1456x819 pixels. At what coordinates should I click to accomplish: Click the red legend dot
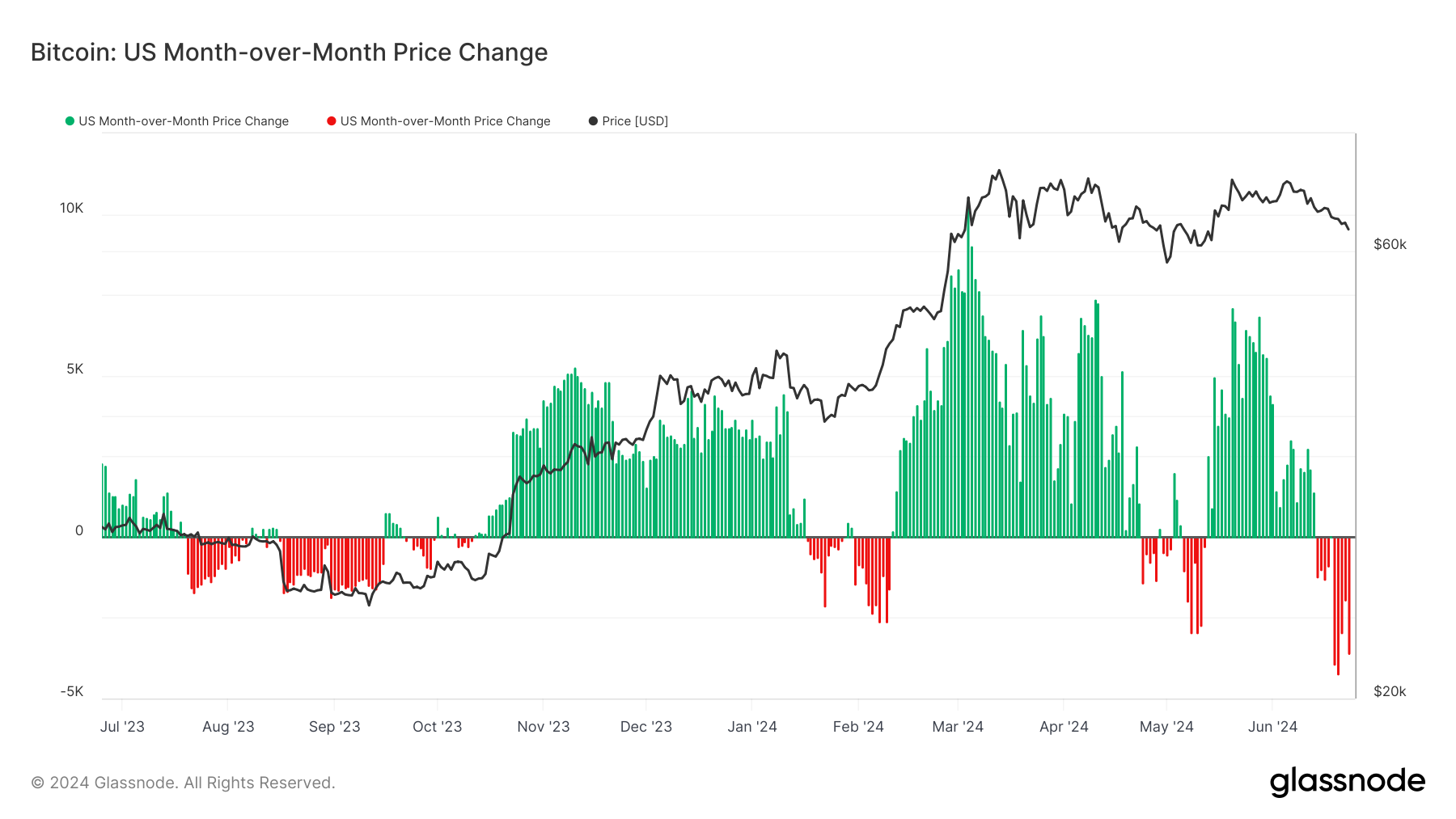pos(331,121)
